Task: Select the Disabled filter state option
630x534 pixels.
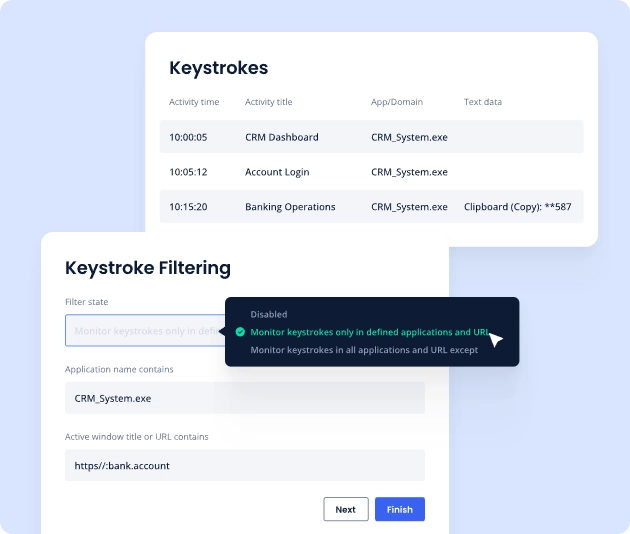Action: pos(269,314)
